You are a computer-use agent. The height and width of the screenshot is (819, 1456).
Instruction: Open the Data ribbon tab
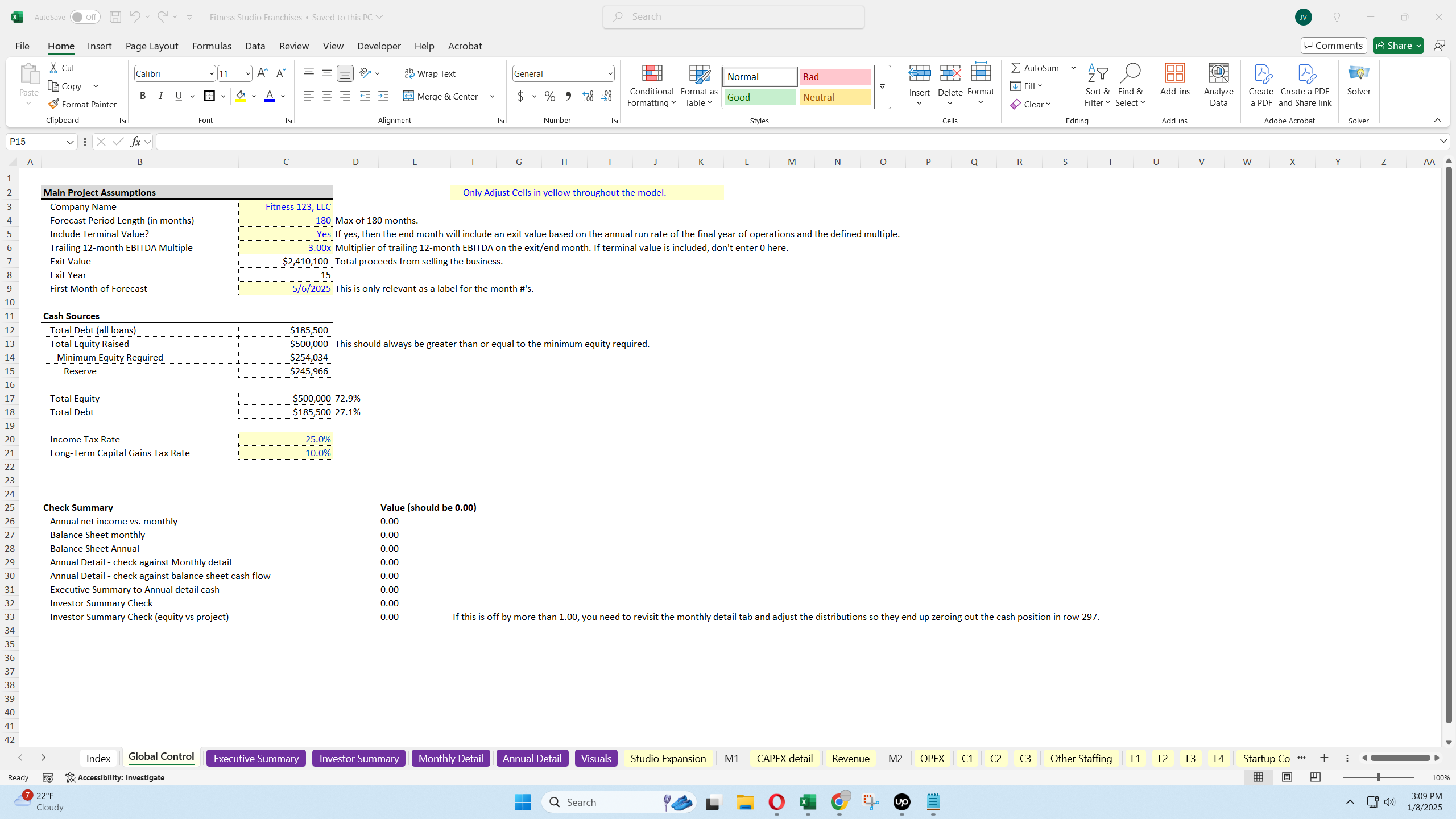255,46
